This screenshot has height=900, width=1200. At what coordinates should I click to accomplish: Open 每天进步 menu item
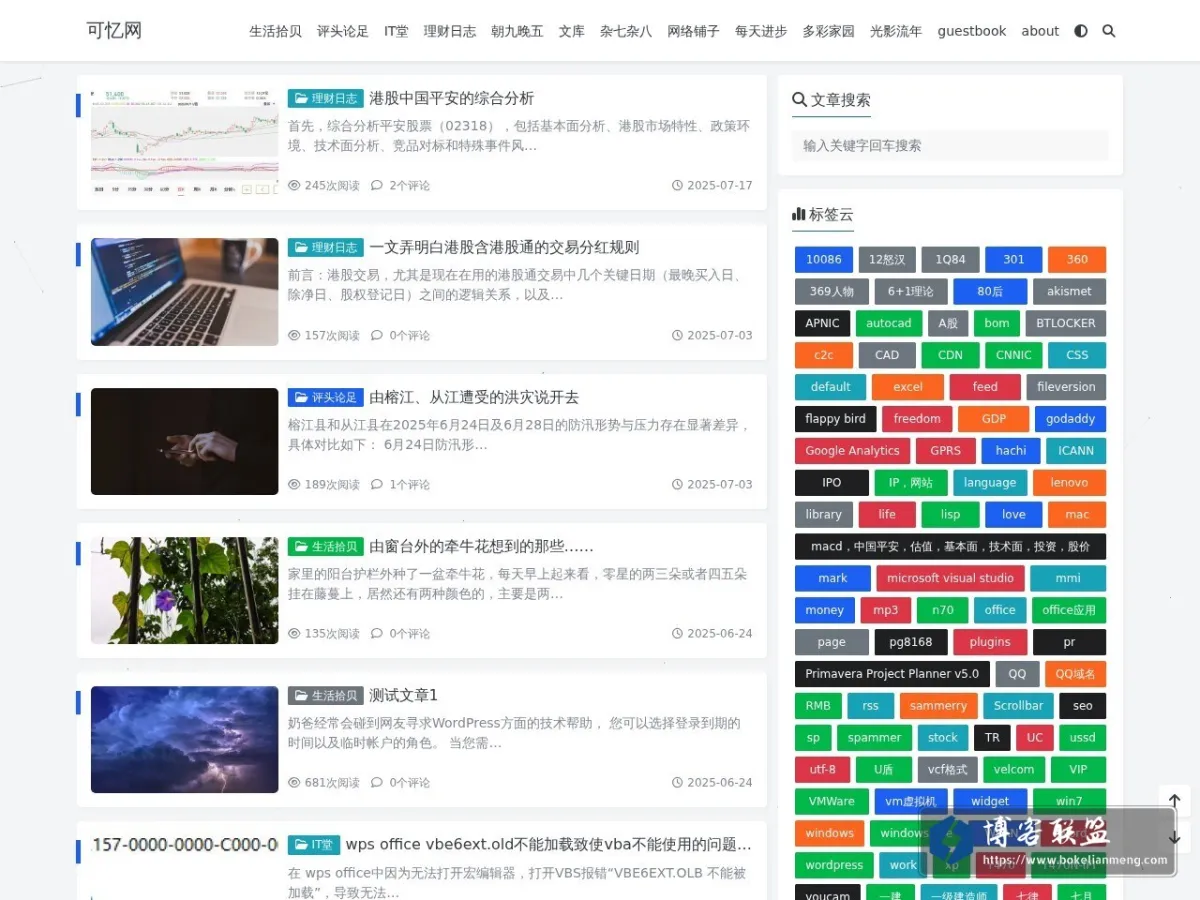pos(761,31)
